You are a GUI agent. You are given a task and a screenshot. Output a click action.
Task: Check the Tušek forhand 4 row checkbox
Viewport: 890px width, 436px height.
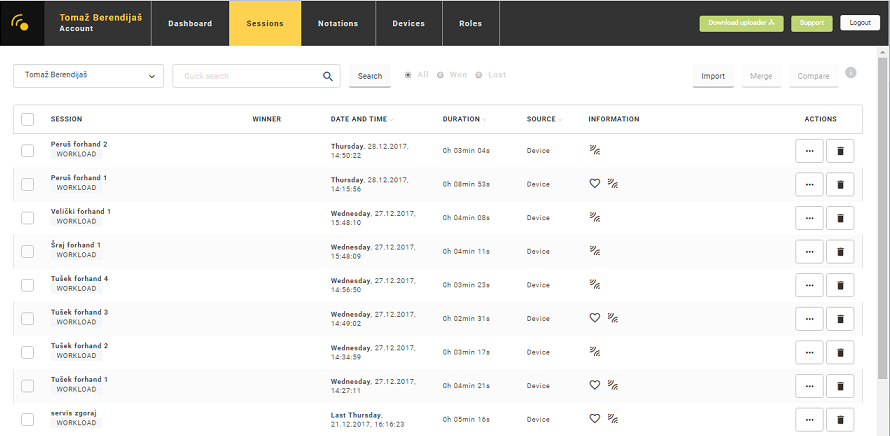coord(27,285)
